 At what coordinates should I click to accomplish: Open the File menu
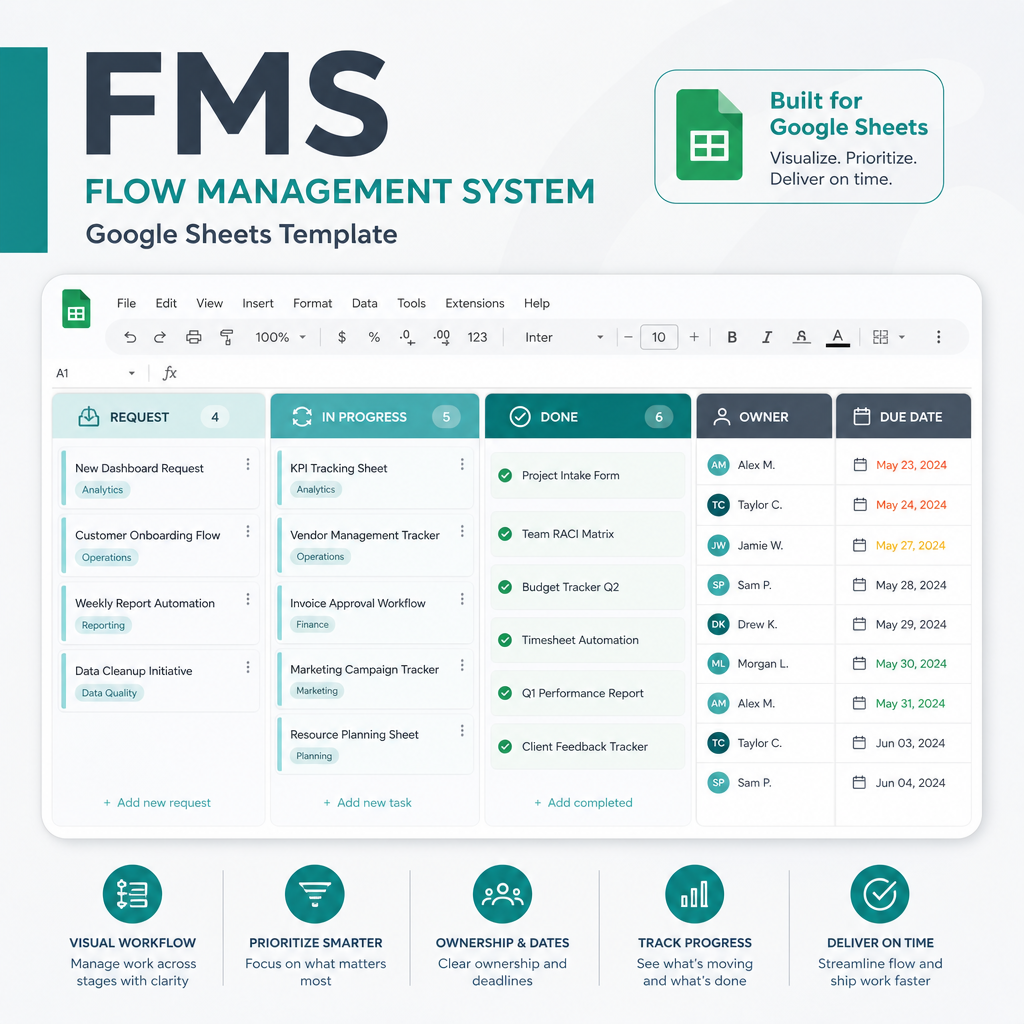click(x=126, y=303)
